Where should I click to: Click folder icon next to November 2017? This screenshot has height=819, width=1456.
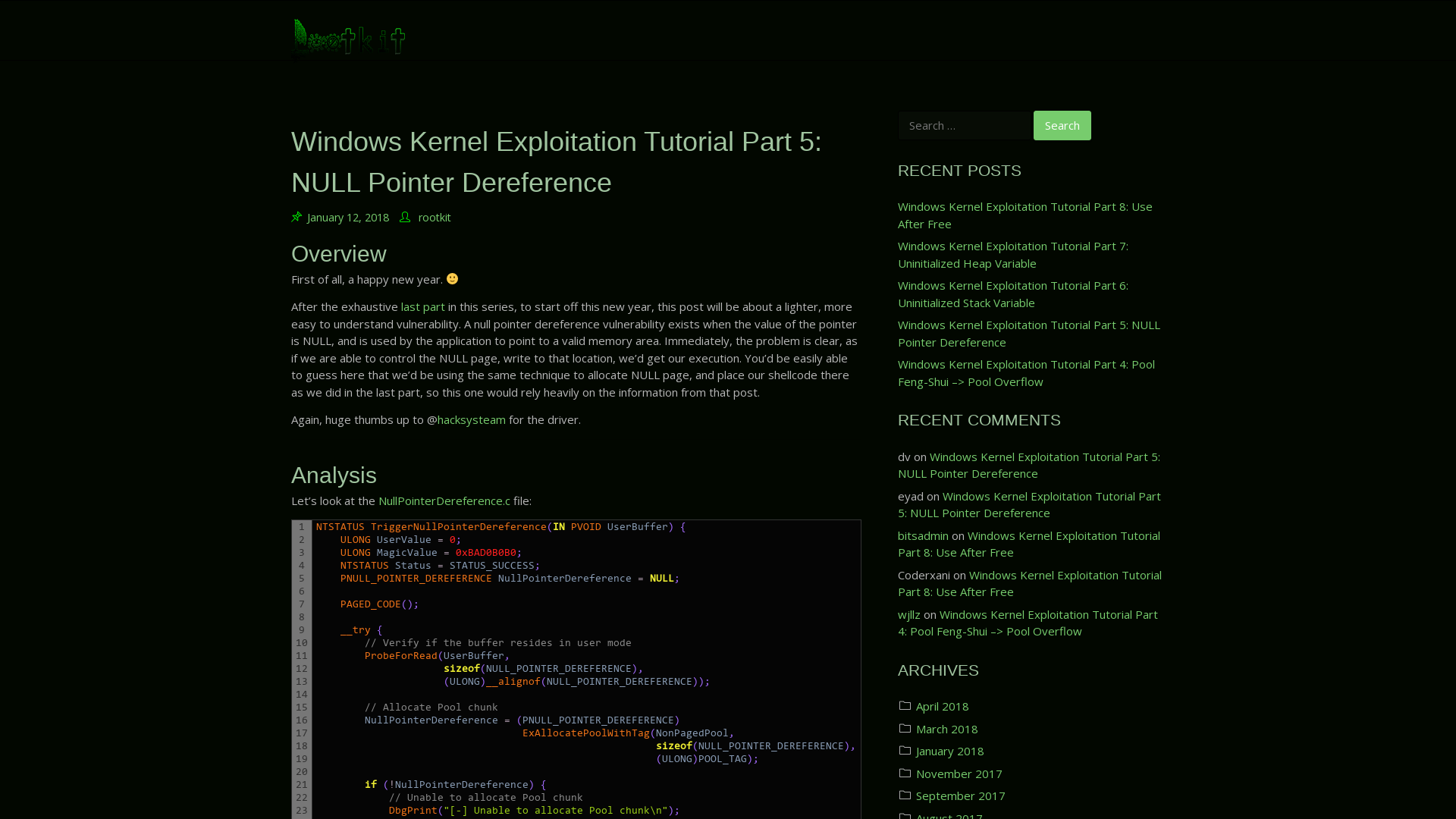(905, 773)
